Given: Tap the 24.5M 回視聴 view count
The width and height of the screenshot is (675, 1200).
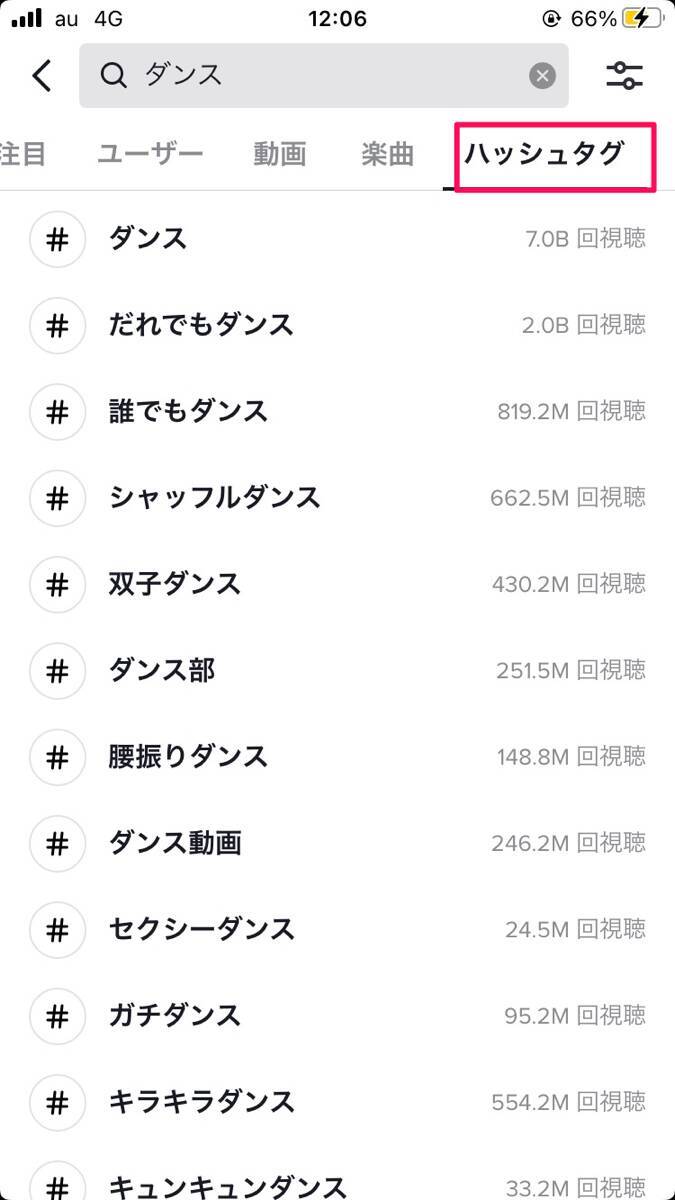Looking at the screenshot, I should (x=575, y=930).
